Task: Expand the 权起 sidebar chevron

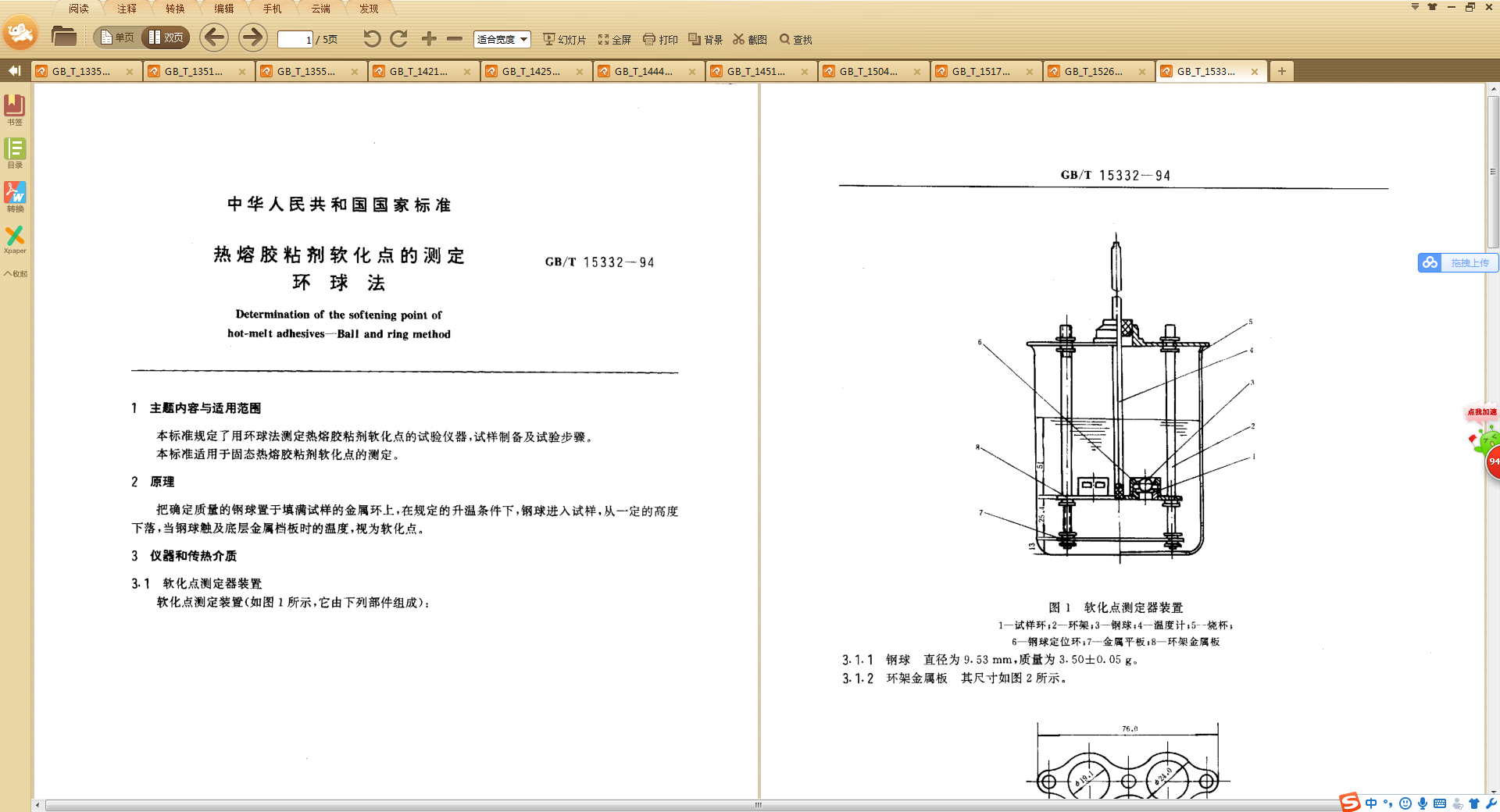Action: [15, 274]
